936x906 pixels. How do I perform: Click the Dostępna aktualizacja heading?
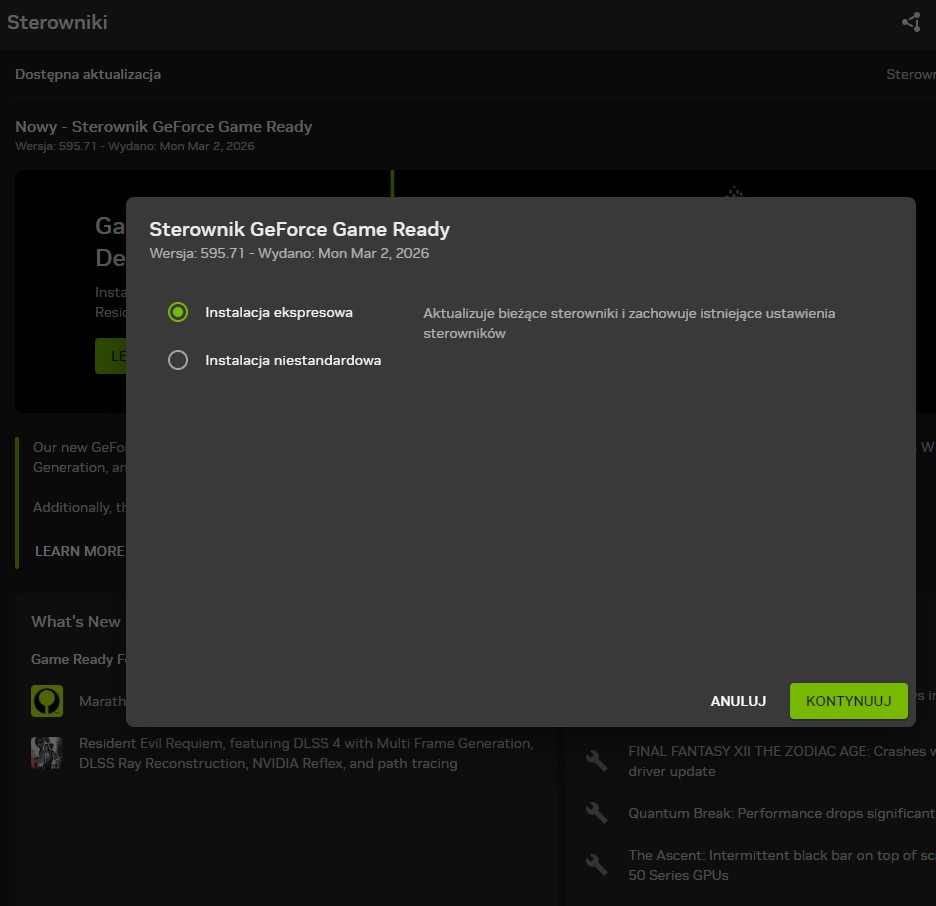click(88, 75)
